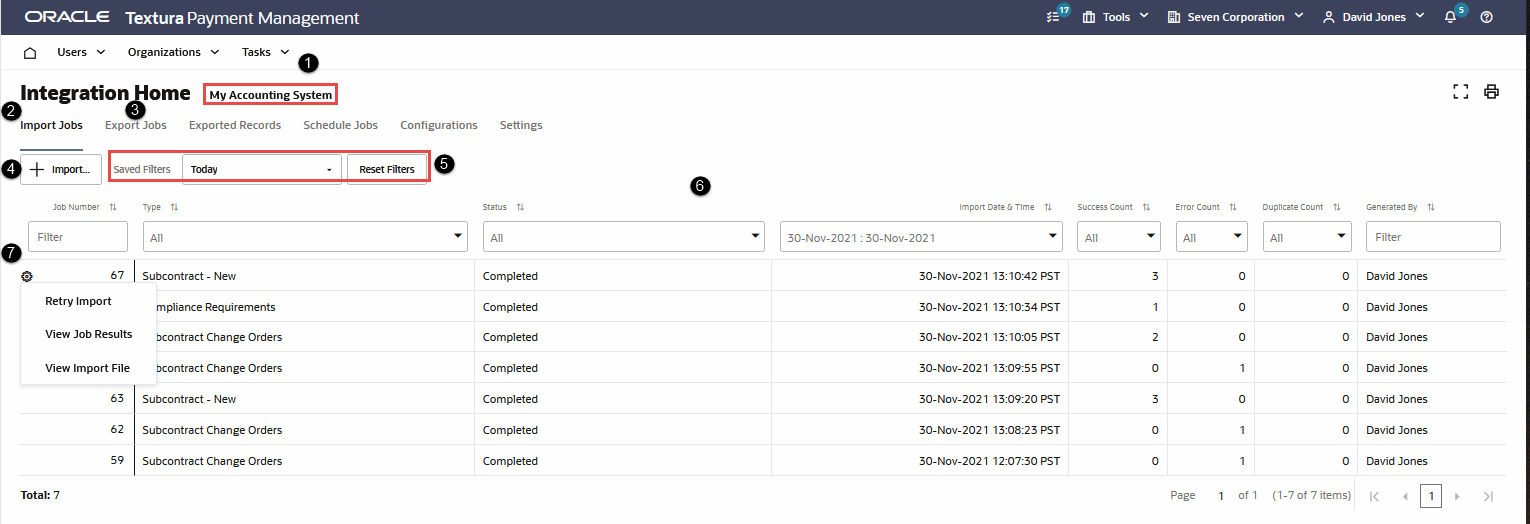Expand the Tasks menu
This screenshot has height=524, width=1530.
point(266,52)
